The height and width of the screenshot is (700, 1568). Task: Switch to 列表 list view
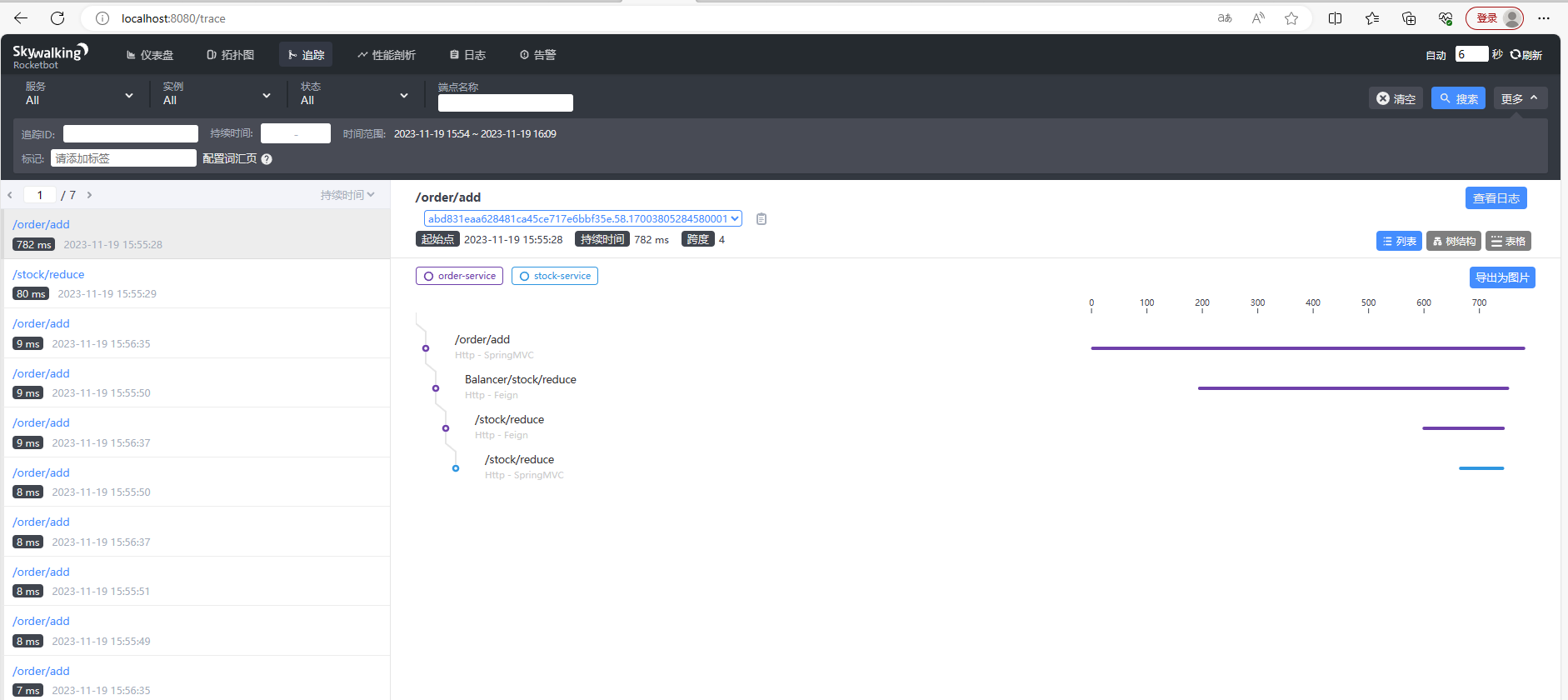click(x=1399, y=241)
